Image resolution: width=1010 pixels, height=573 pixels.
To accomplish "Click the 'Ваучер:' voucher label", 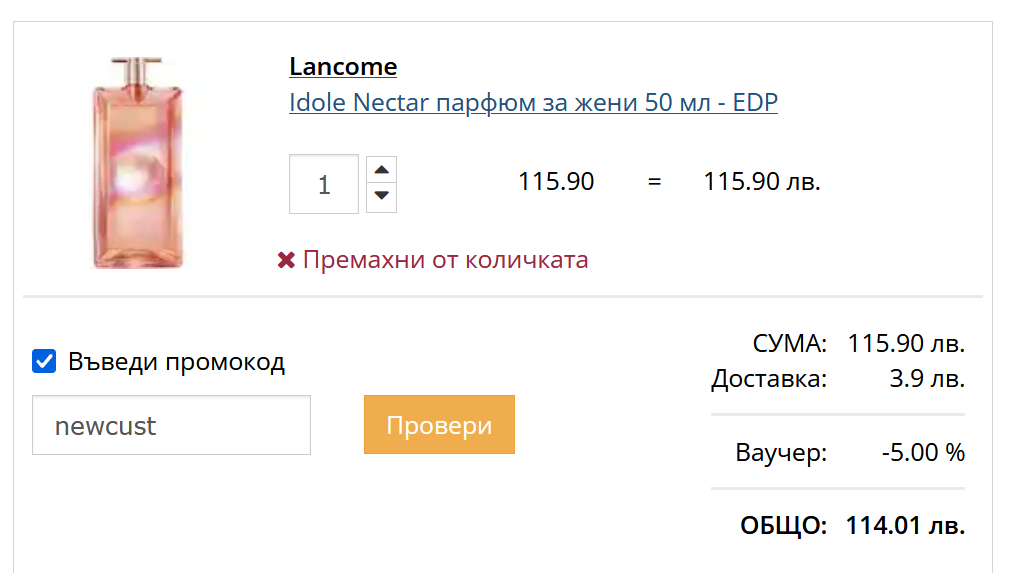I will (x=781, y=452).
